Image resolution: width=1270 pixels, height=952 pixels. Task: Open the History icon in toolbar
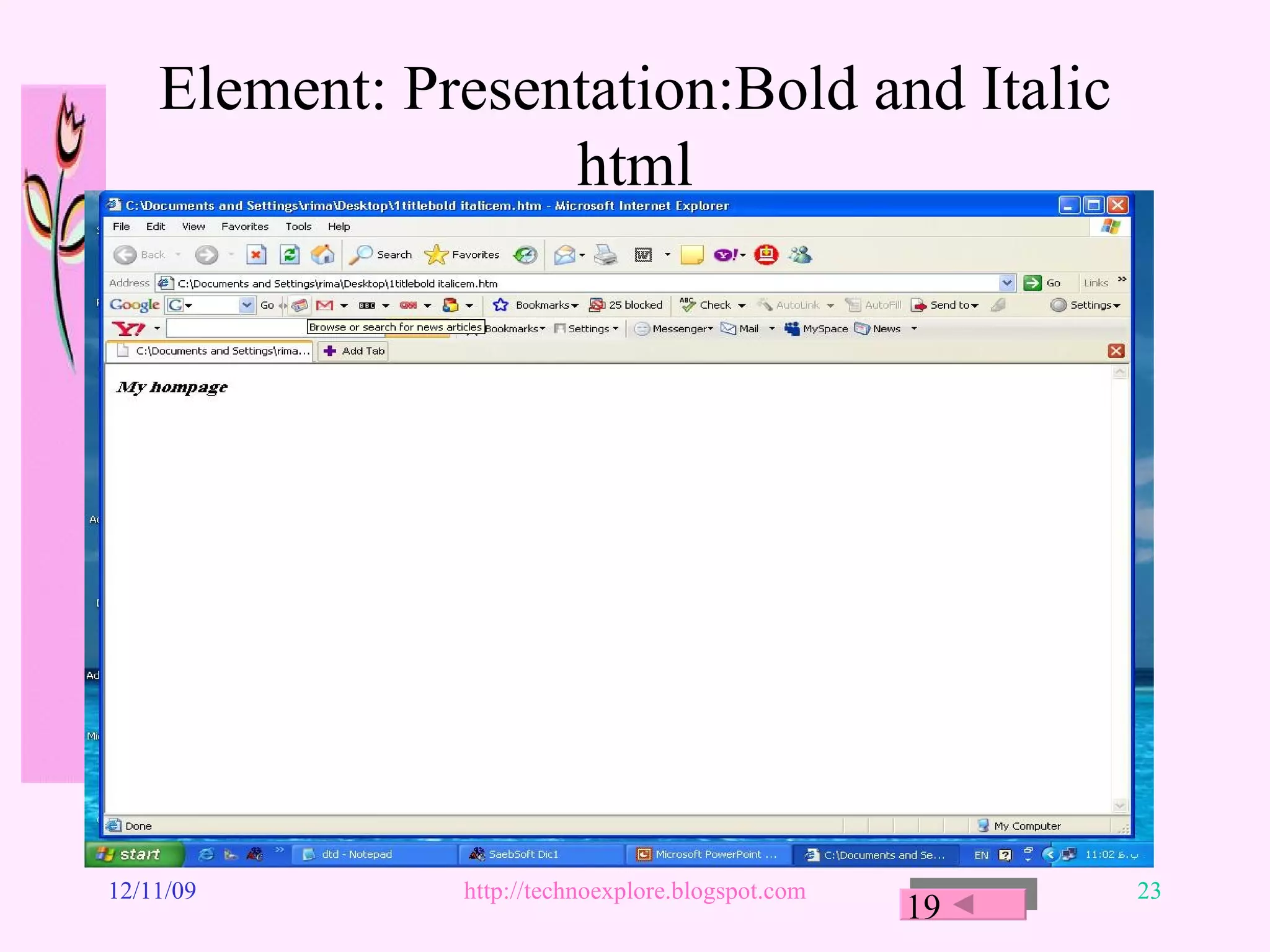tap(525, 255)
